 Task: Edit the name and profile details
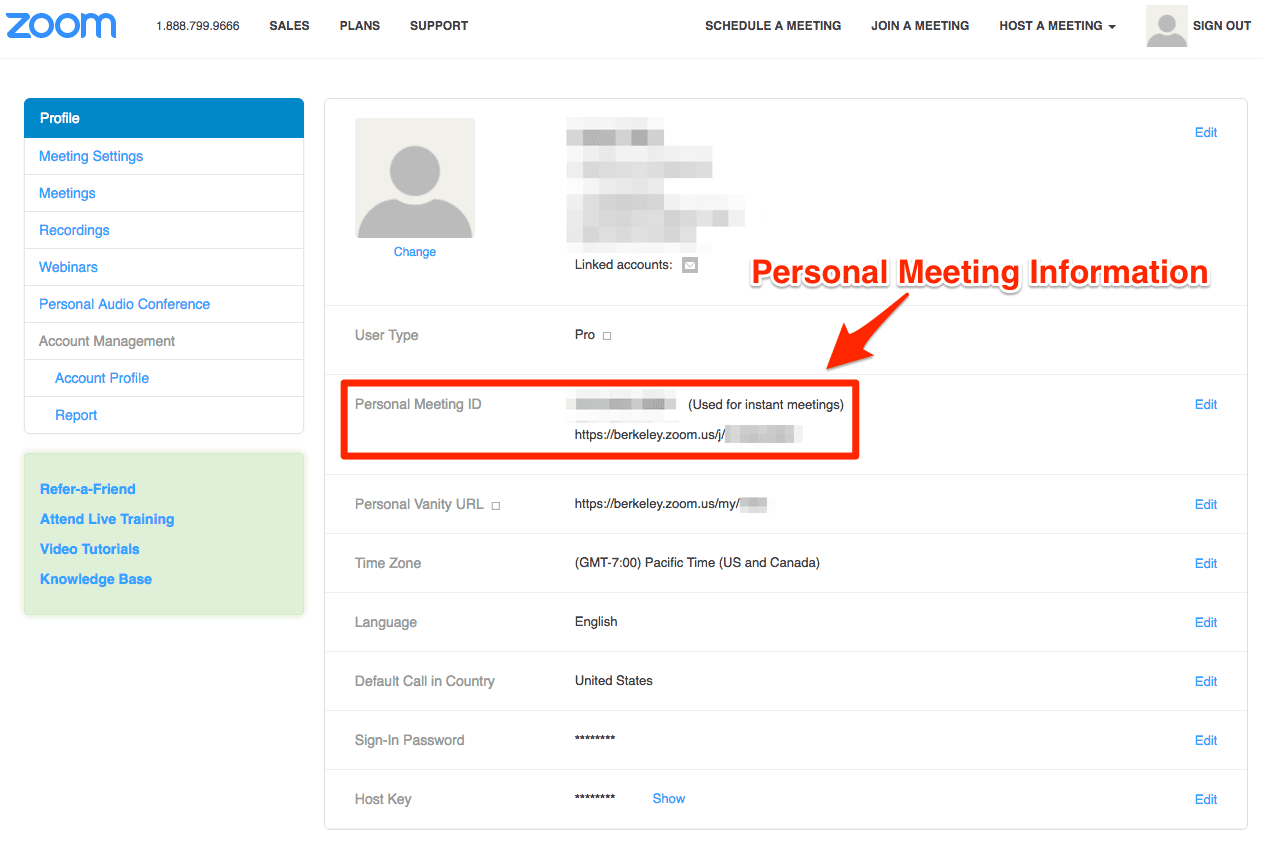tap(1206, 133)
